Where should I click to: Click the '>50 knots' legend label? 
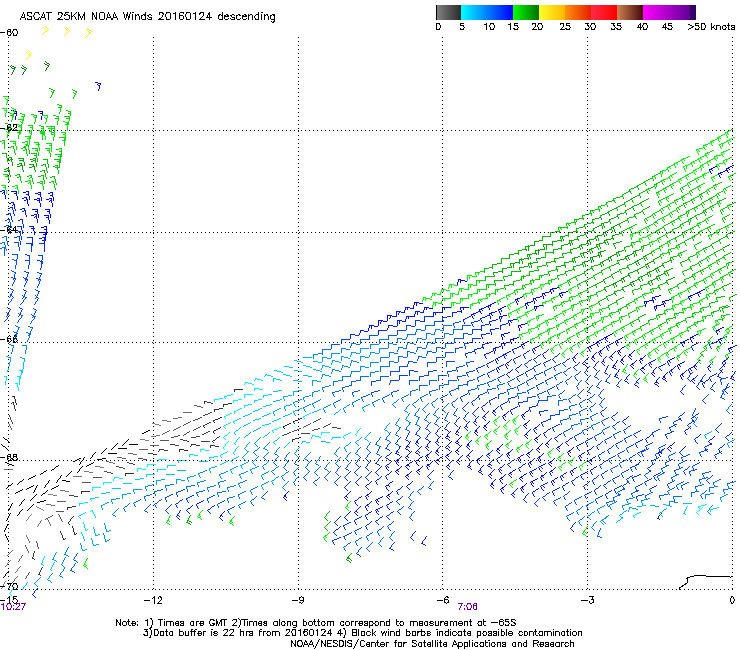pos(711,27)
